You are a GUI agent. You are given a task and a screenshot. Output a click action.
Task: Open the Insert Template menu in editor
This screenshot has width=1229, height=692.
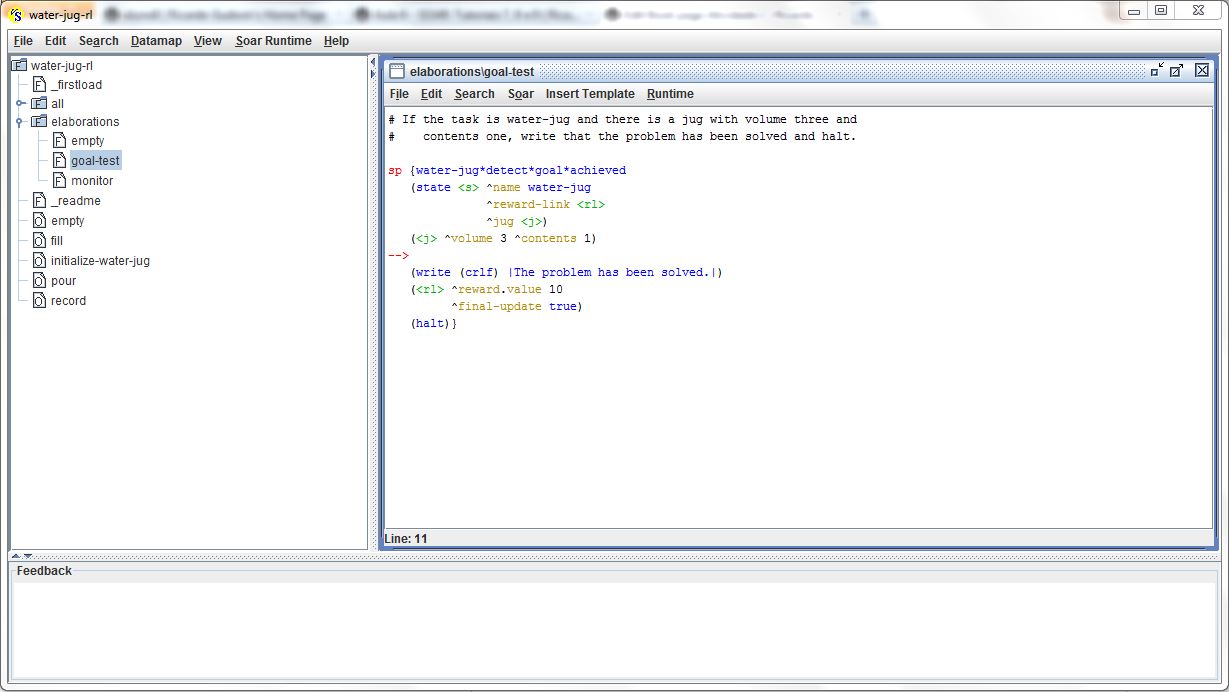click(x=589, y=94)
